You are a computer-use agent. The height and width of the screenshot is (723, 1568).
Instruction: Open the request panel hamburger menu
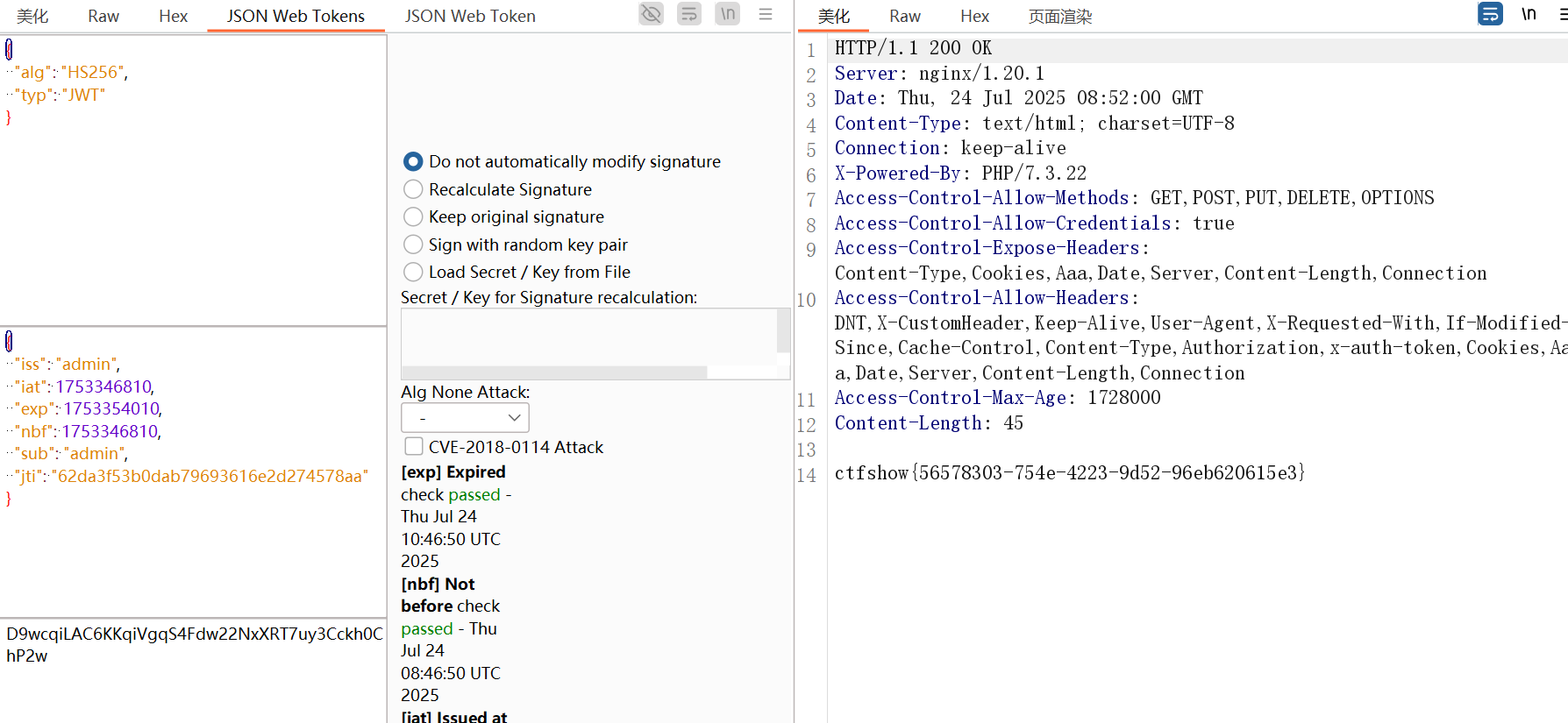[766, 14]
